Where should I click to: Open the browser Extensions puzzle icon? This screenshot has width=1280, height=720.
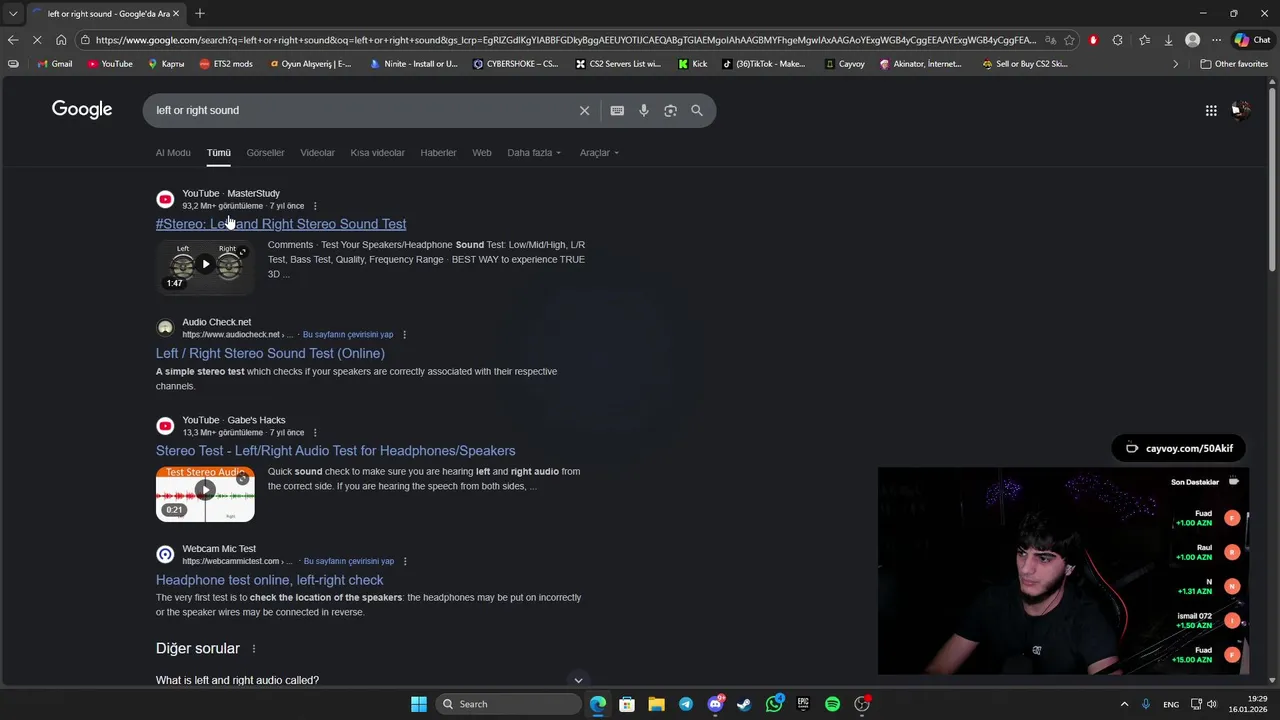[1117, 40]
